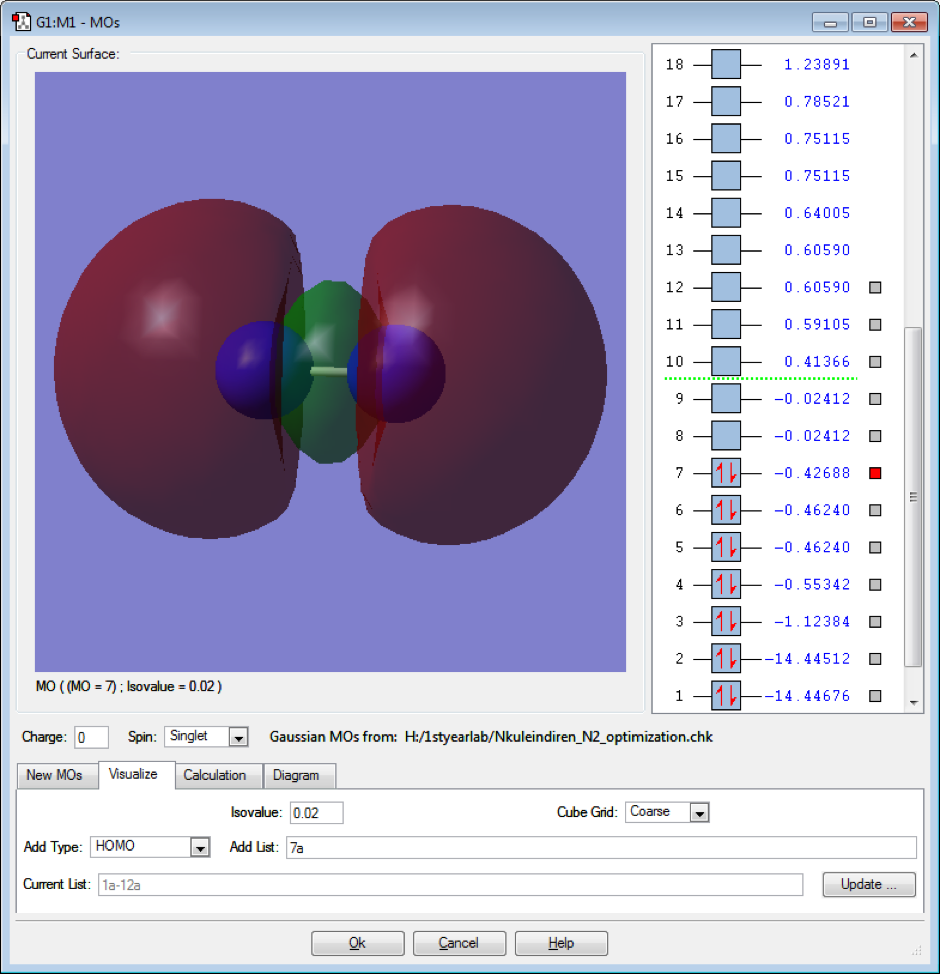
Task: Toggle surface marker for MO 4
Action: [875, 585]
